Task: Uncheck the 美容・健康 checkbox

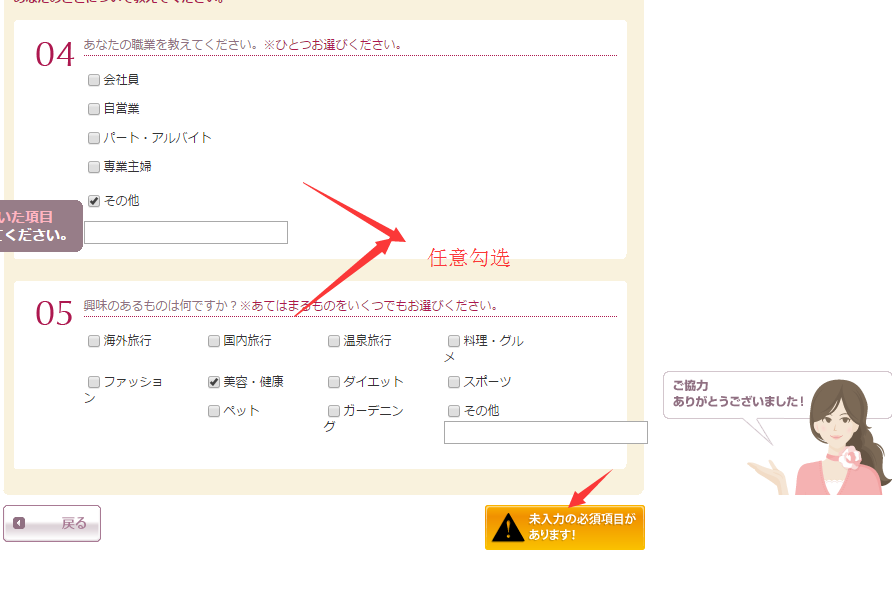Action: tap(214, 382)
